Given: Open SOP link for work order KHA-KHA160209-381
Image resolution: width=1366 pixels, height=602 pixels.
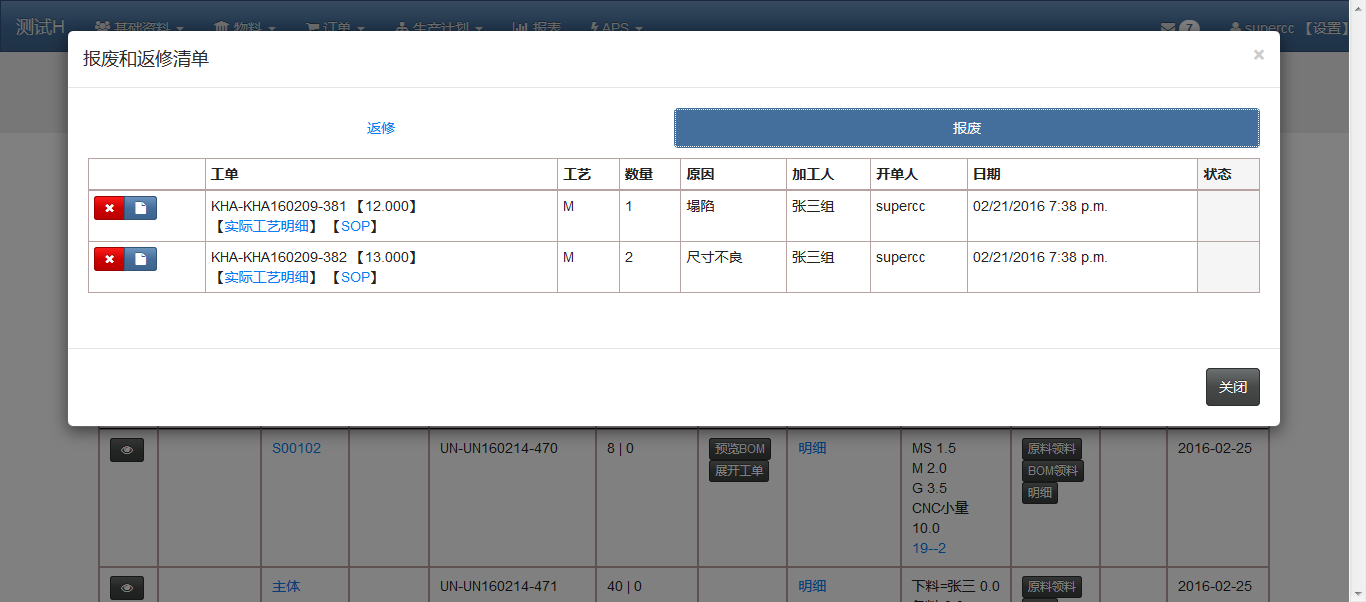Looking at the screenshot, I should (x=355, y=226).
